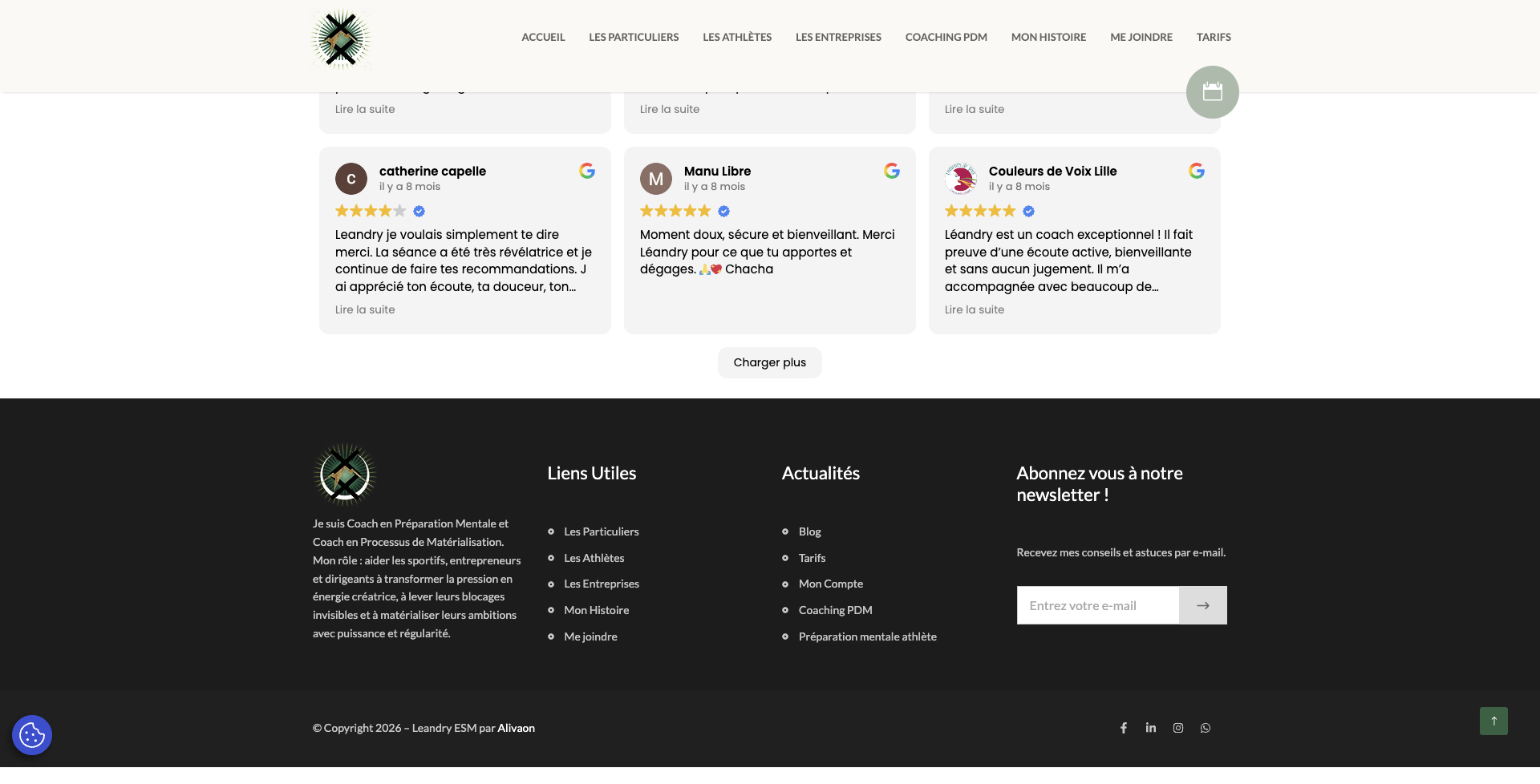Screen dimensions: 1540x784
Task: Click verified badge on Manu Libre review
Action: click(x=723, y=212)
